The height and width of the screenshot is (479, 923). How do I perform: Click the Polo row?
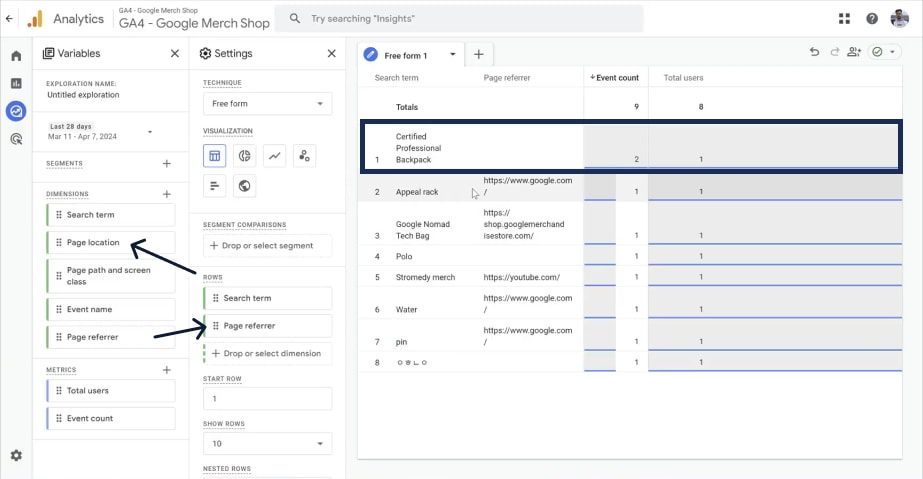click(x=630, y=256)
